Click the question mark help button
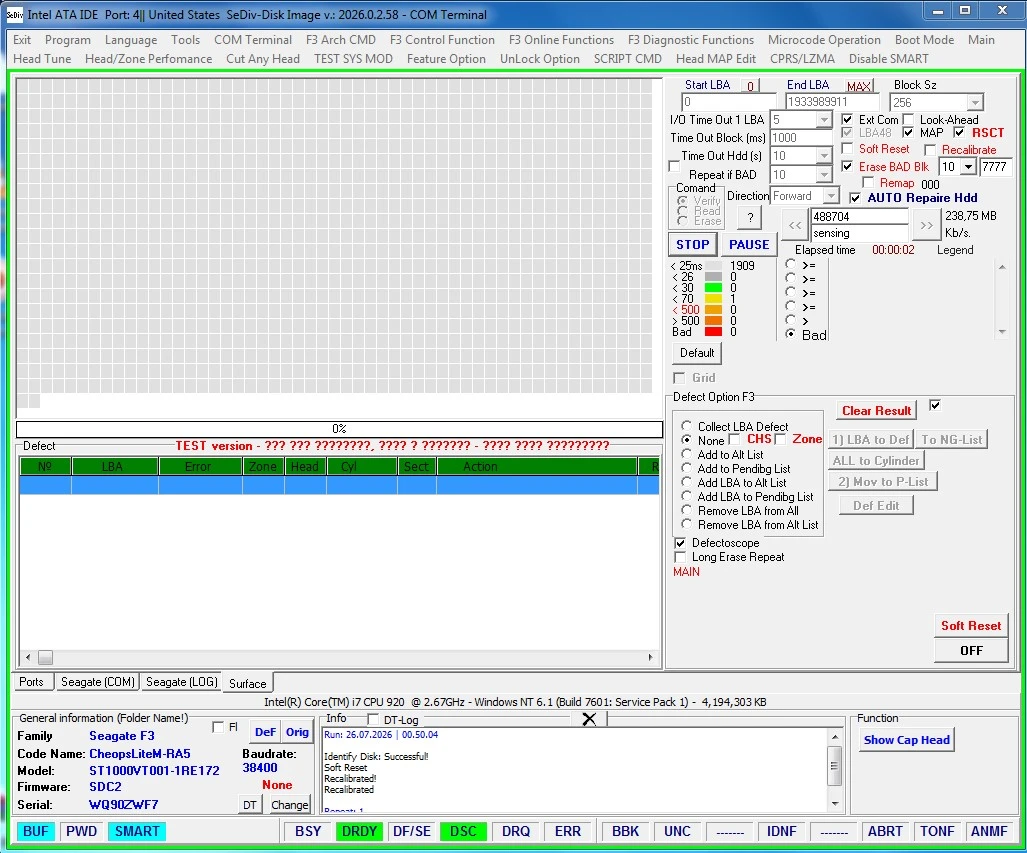This screenshot has width=1027, height=853. click(750, 218)
